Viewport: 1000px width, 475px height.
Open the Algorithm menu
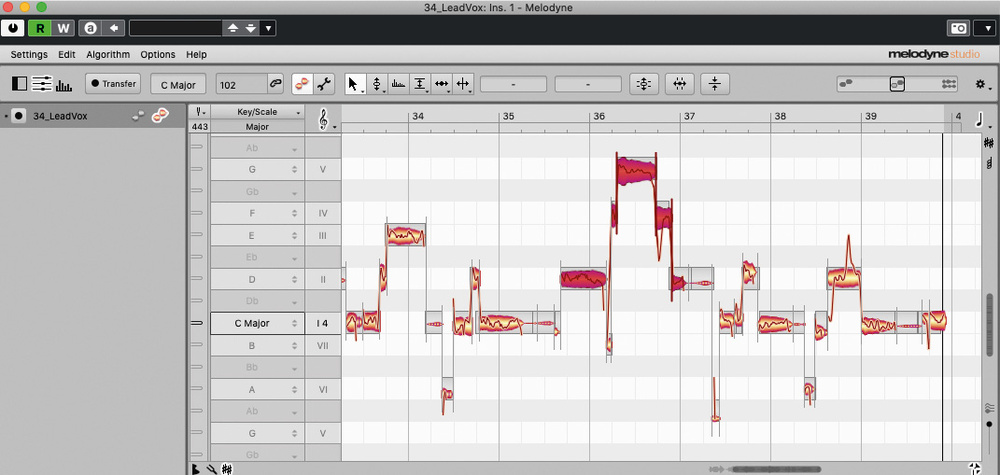(108, 55)
